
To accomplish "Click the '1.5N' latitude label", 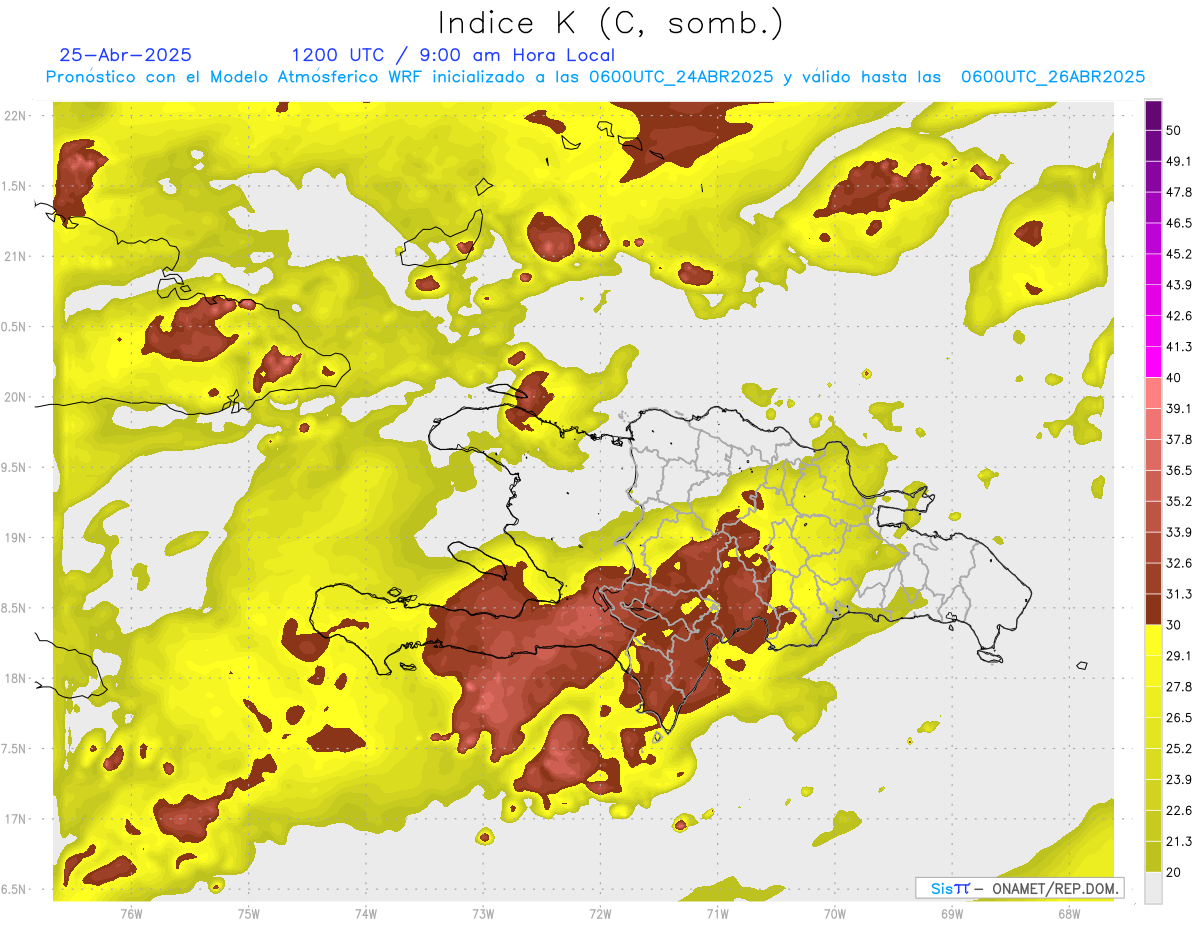I will click(x=14, y=186).
